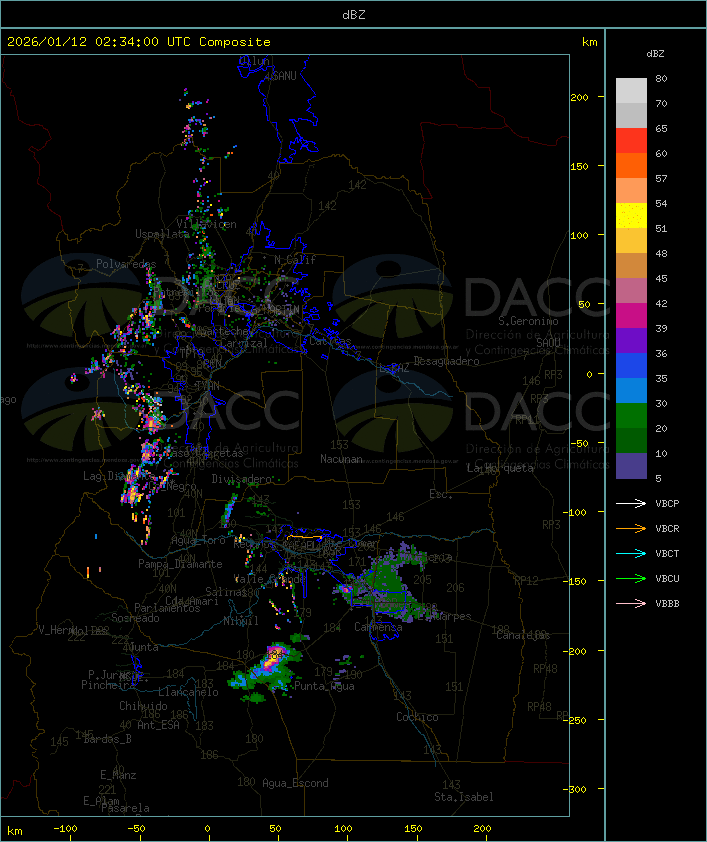Click the Sta.Isabel map label
Viewport: 707px width, 842px height.
(x=464, y=797)
